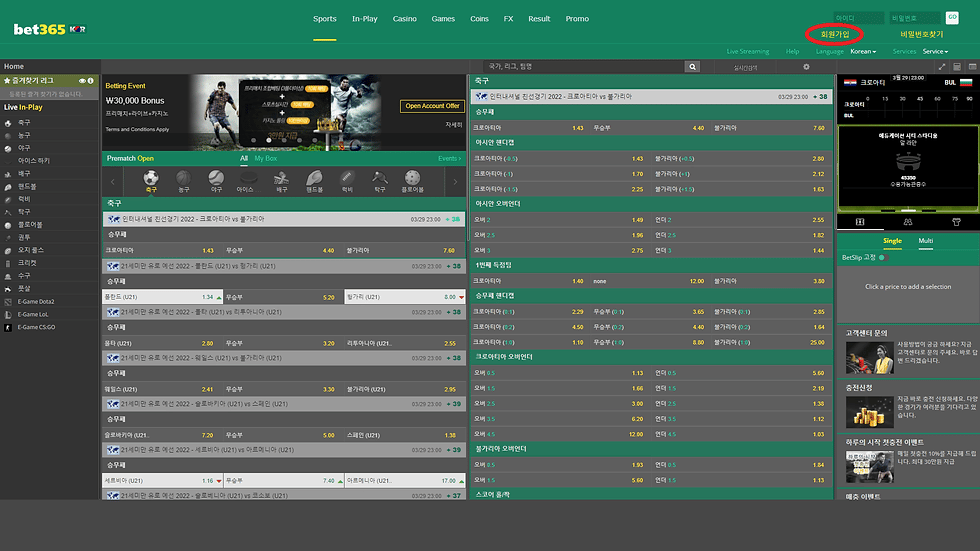Click the 비밀번호 password field
This screenshot has height=551, width=980.
(x=915, y=17)
